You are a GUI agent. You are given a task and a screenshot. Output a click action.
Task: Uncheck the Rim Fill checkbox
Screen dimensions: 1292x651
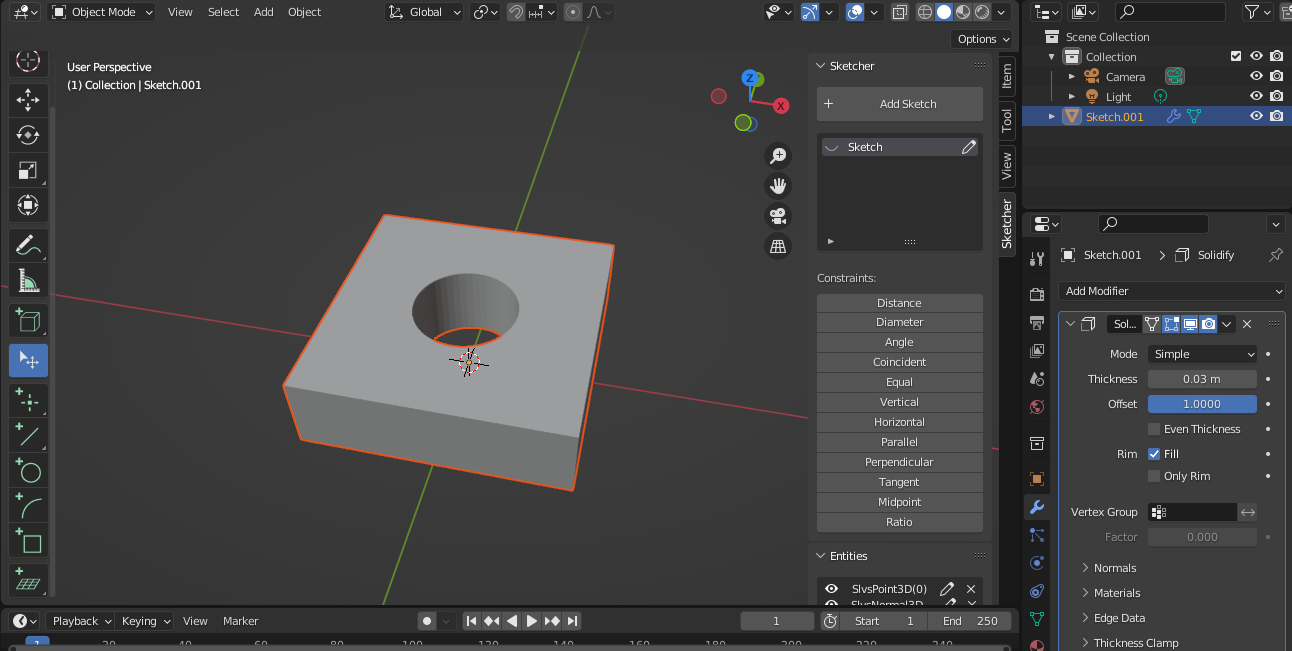click(1154, 454)
